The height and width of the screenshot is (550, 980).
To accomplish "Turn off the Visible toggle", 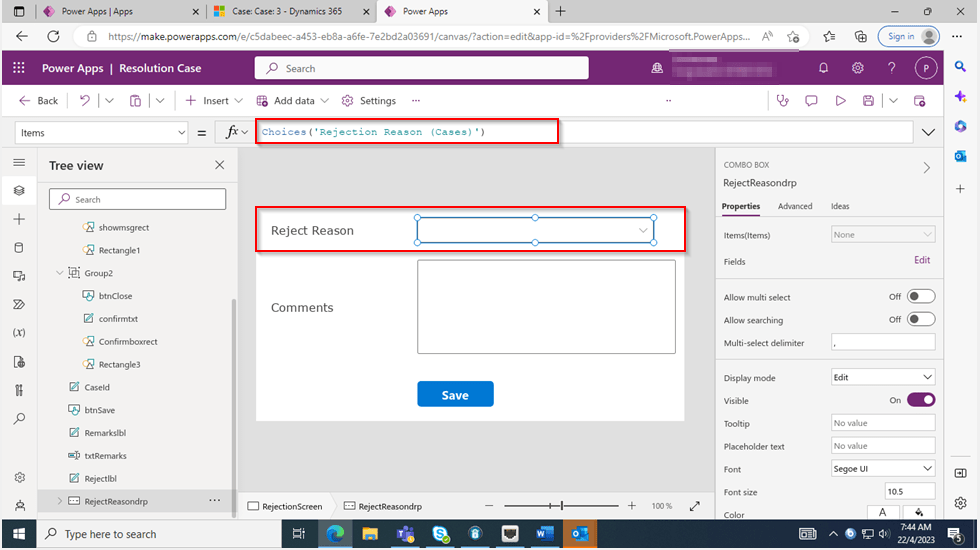I will click(x=920, y=400).
